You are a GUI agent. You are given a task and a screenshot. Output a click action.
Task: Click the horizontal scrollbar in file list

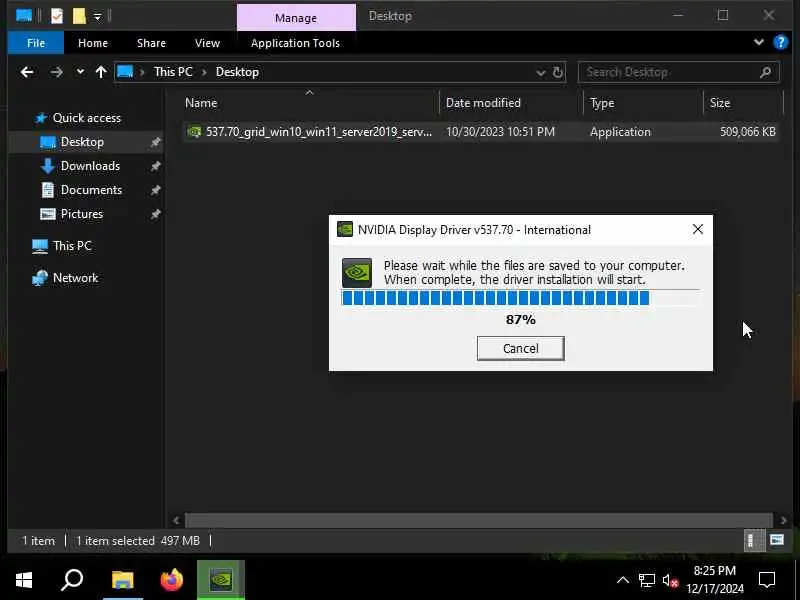[478, 520]
